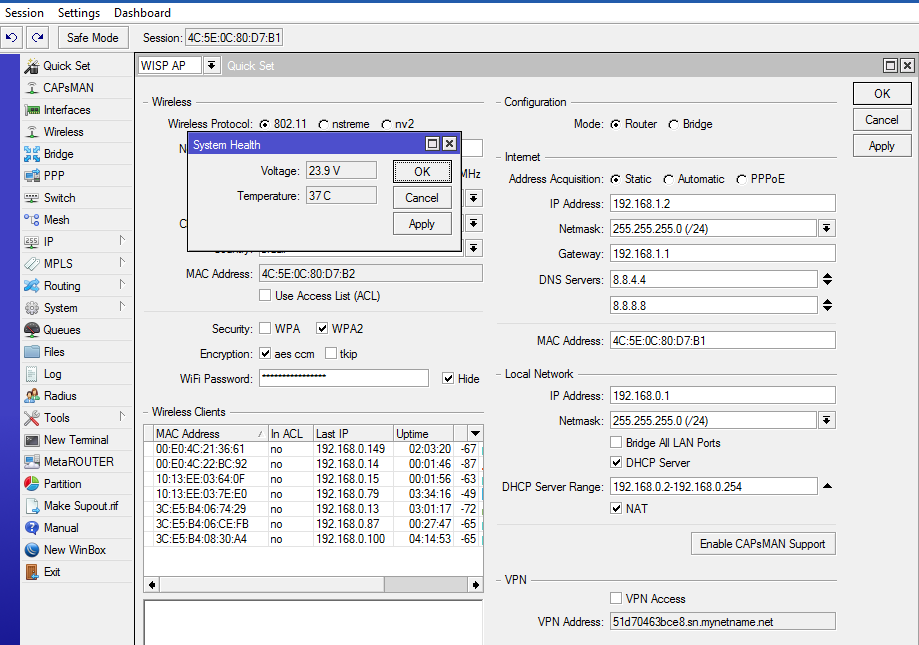Viewport: 919px width, 645px height.
Task: Select the Bridge mode radio button
Action: tap(674, 124)
